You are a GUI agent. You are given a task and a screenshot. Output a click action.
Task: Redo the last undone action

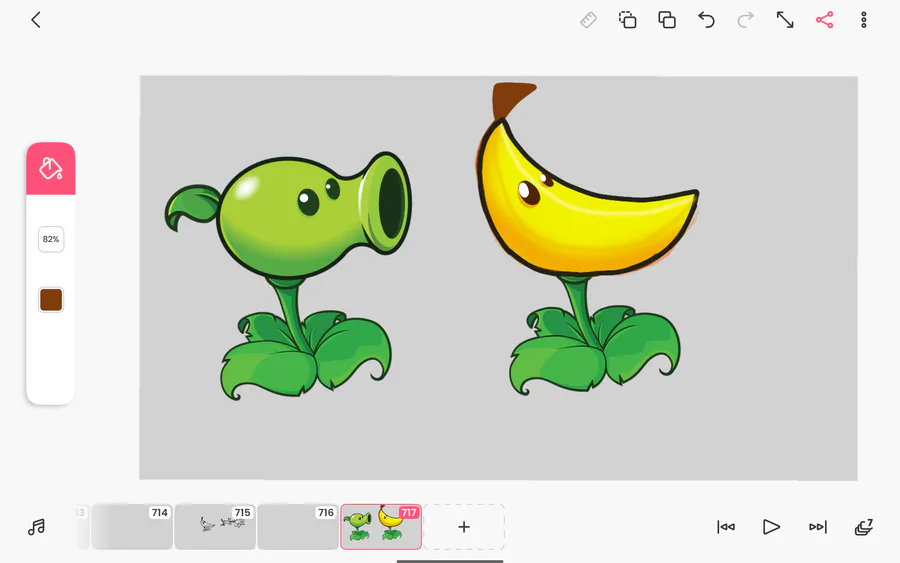click(x=746, y=20)
